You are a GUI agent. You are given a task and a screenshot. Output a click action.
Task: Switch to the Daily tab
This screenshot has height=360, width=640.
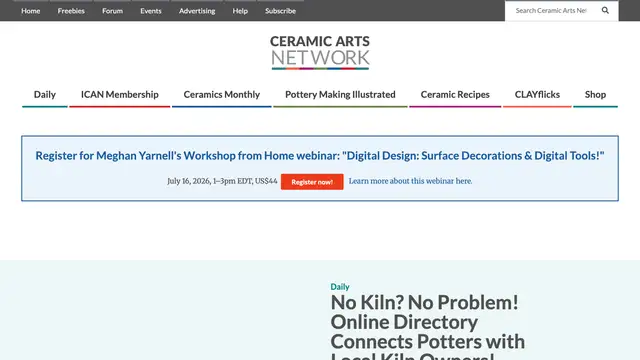(x=44, y=95)
